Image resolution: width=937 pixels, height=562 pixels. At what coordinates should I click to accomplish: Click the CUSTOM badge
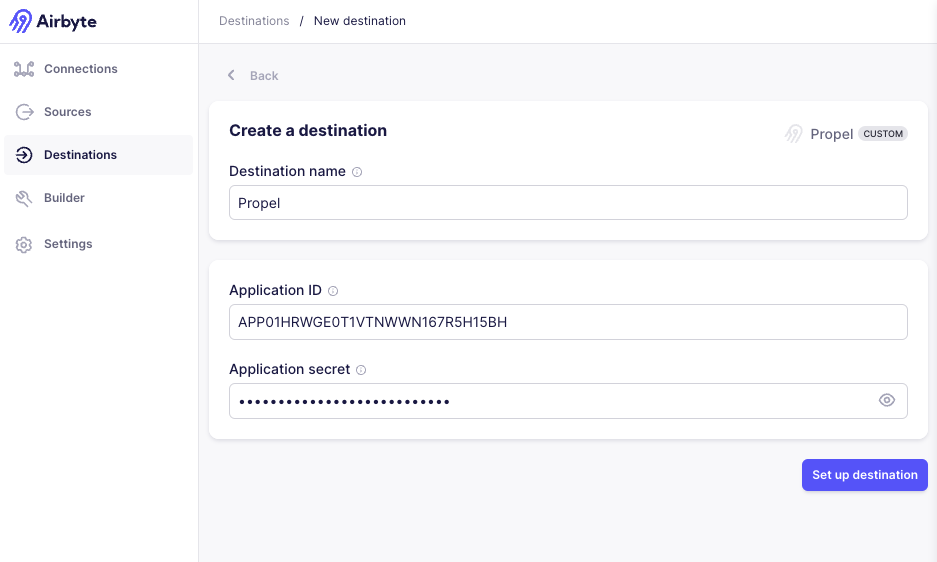[x=883, y=134]
